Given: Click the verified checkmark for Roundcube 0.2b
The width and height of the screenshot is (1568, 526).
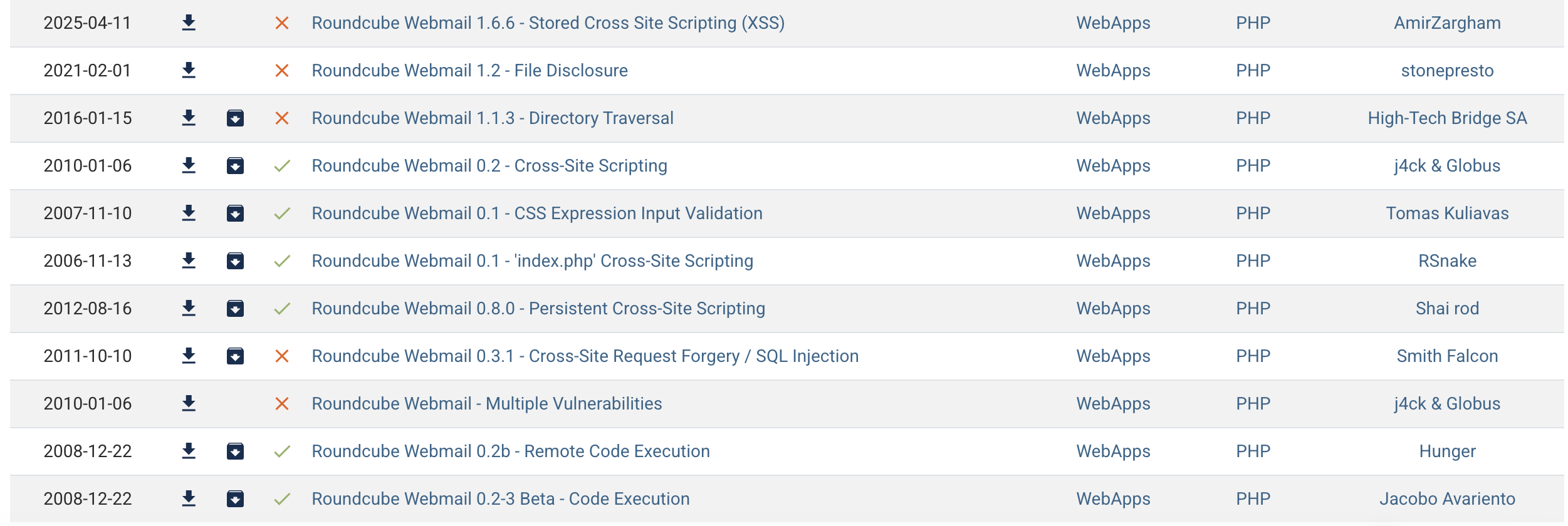Looking at the screenshot, I should pos(282,451).
